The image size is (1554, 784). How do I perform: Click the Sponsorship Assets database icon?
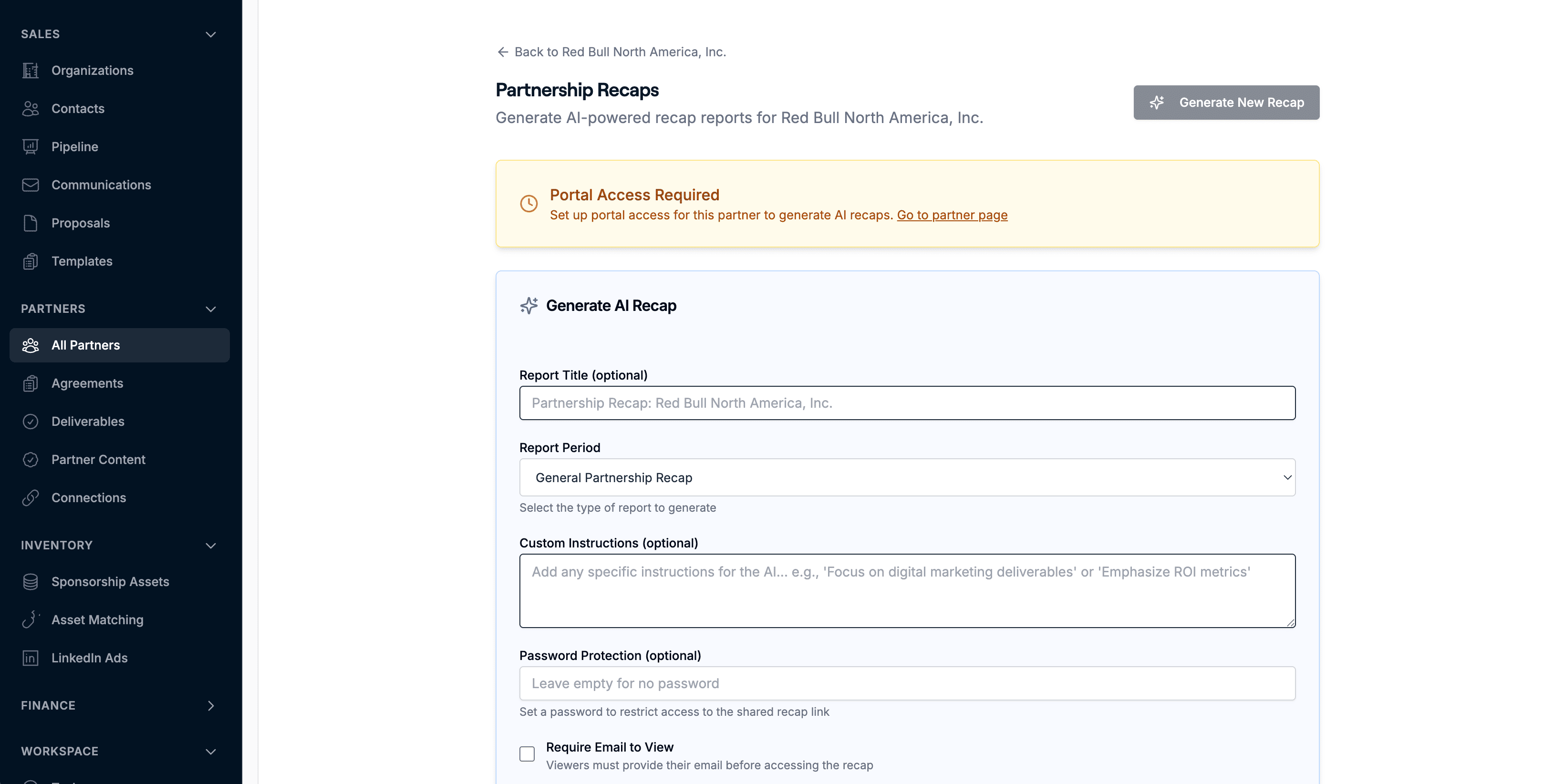30,582
